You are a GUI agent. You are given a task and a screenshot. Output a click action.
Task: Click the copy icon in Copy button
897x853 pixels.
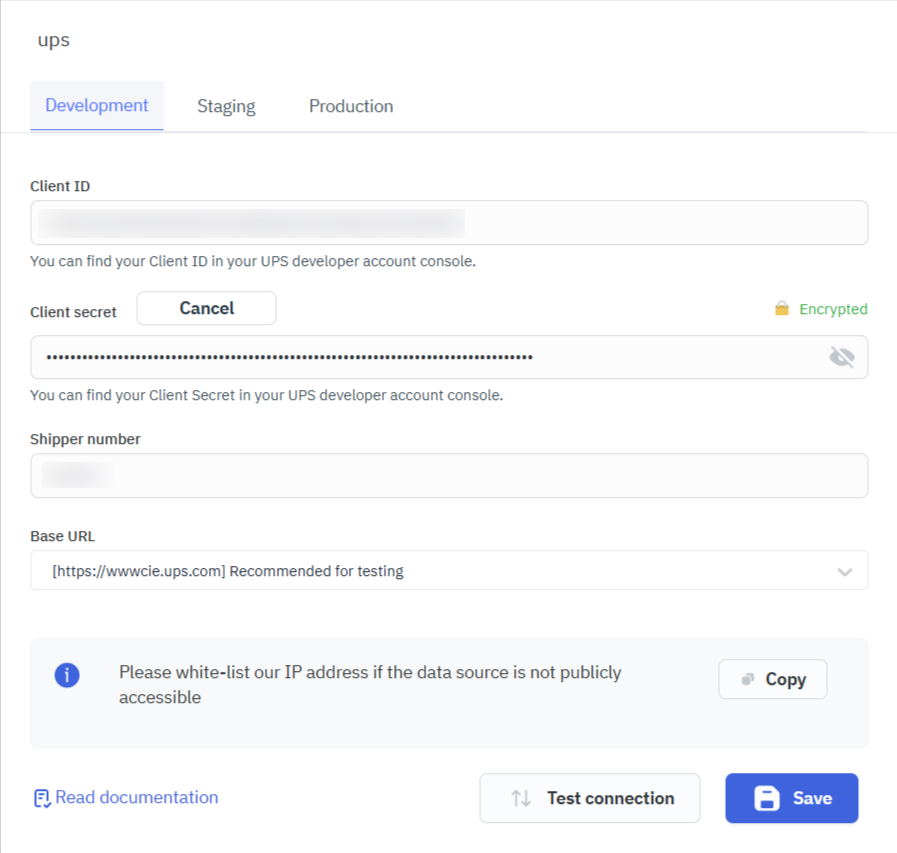point(747,679)
